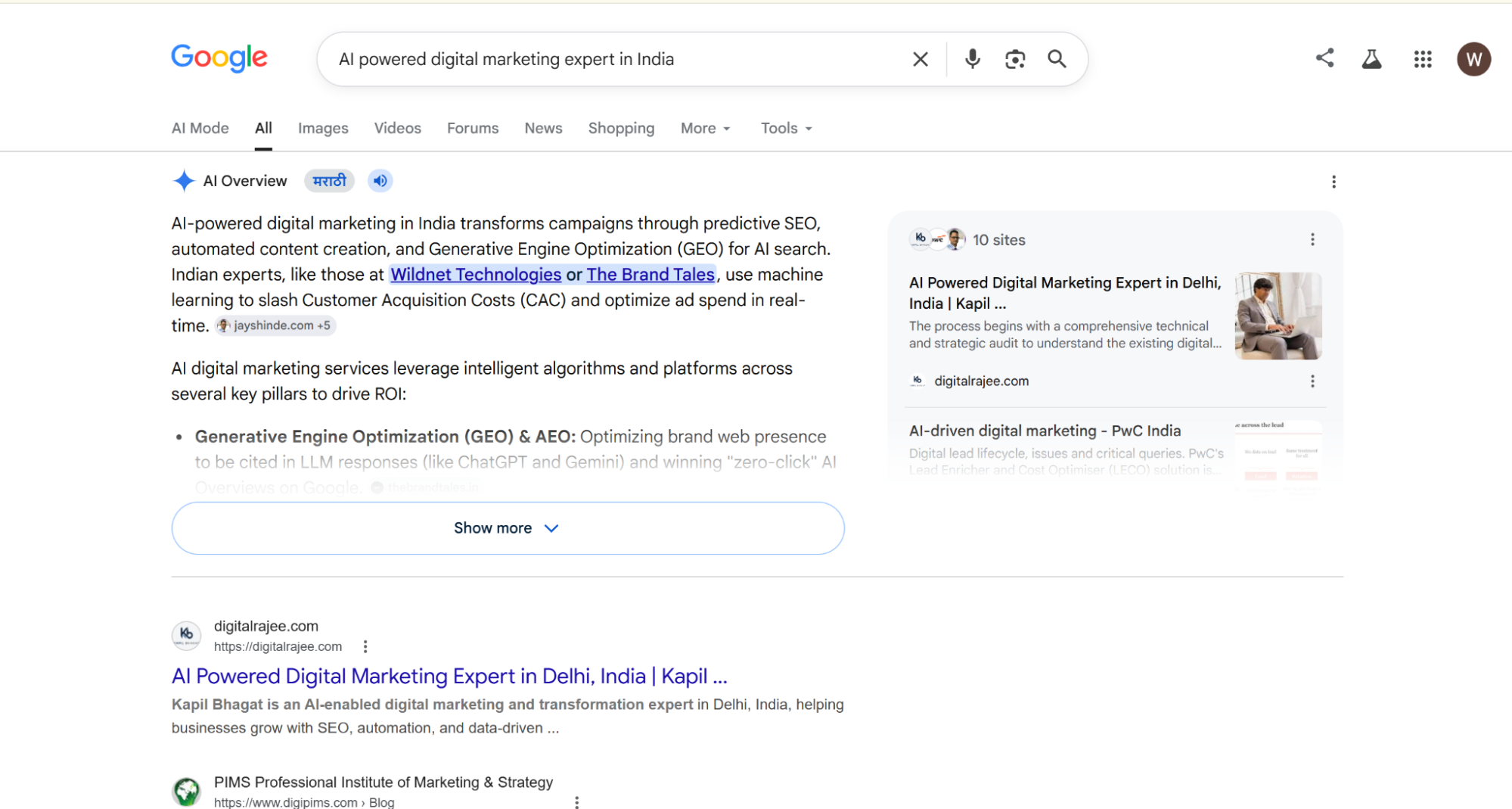Open more options for digitalrajee.com search result

365,646
